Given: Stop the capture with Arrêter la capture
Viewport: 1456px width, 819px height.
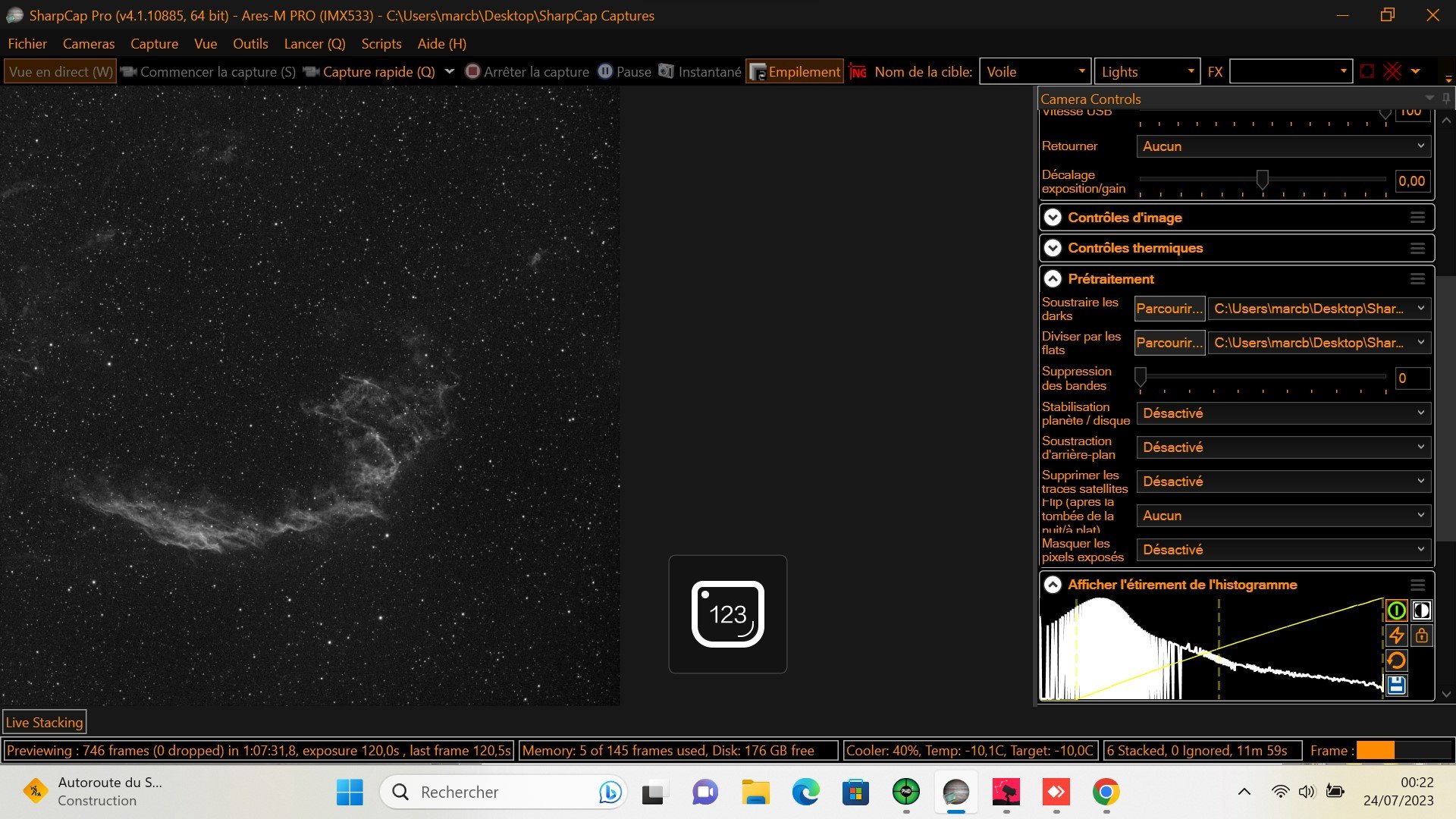Looking at the screenshot, I should point(527,71).
